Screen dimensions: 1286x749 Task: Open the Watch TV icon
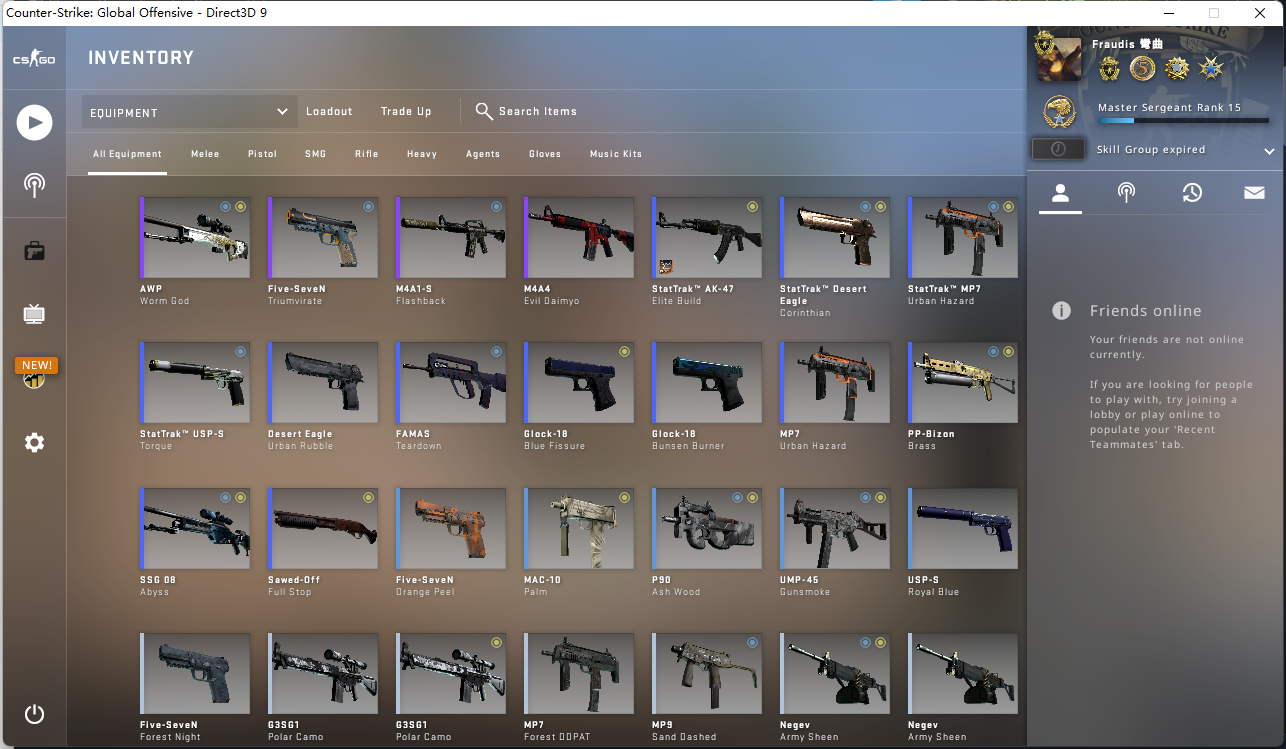(x=34, y=314)
